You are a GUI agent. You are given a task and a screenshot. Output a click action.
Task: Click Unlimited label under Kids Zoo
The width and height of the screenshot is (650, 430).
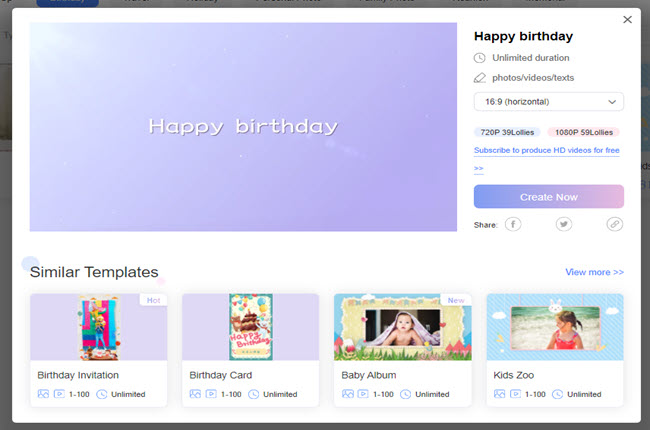pos(584,394)
